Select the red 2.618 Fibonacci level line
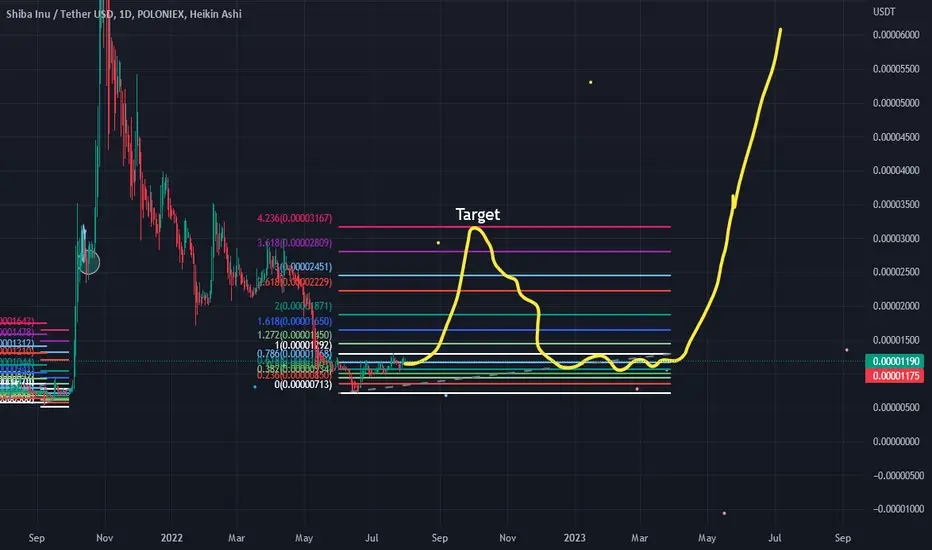The height and width of the screenshot is (550, 932). pyautogui.click(x=505, y=291)
